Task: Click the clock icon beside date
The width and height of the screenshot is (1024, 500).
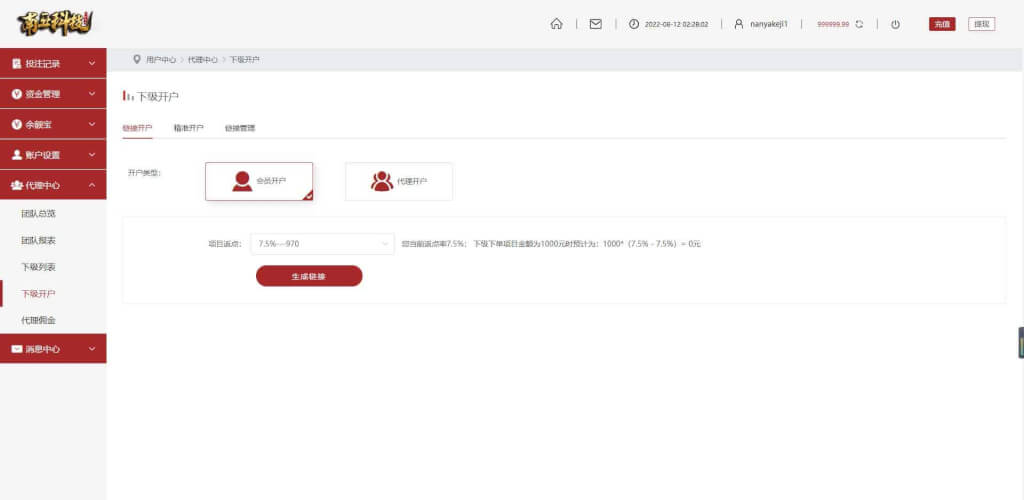Action: (634, 24)
